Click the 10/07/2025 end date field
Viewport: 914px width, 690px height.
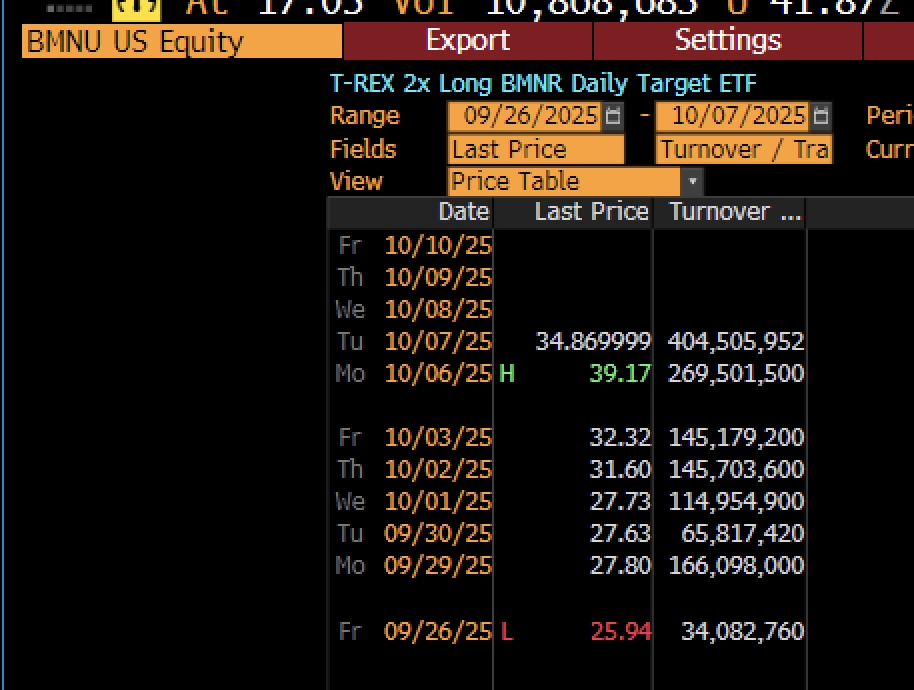pyautogui.click(x=738, y=116)
